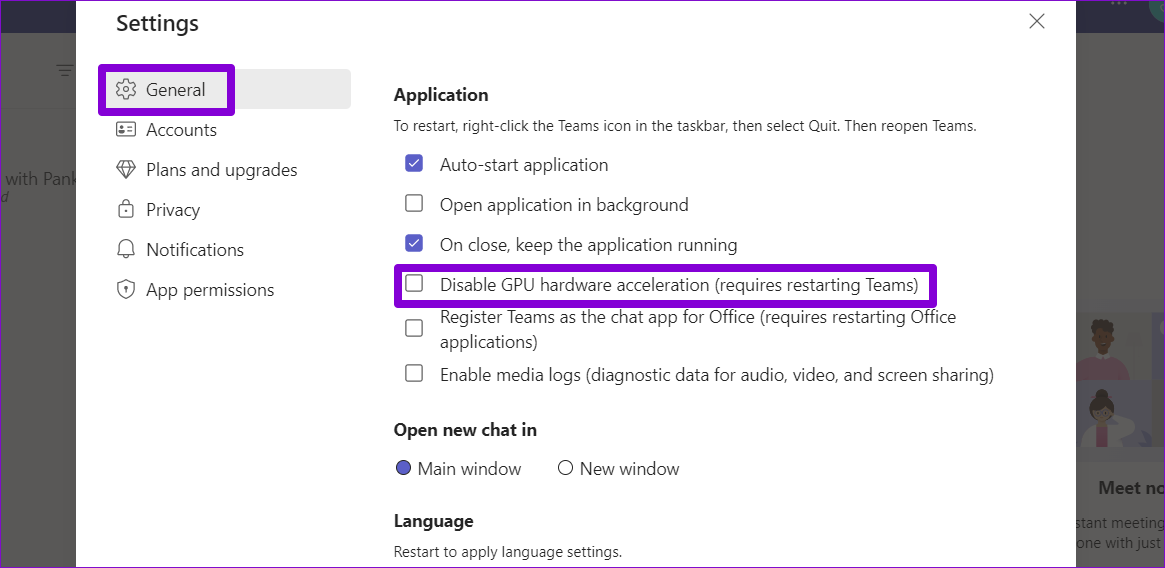The height and width of the screenshot is (568, 1165).
Task: Select Main window radio option
Action: (x=403, y=468)
